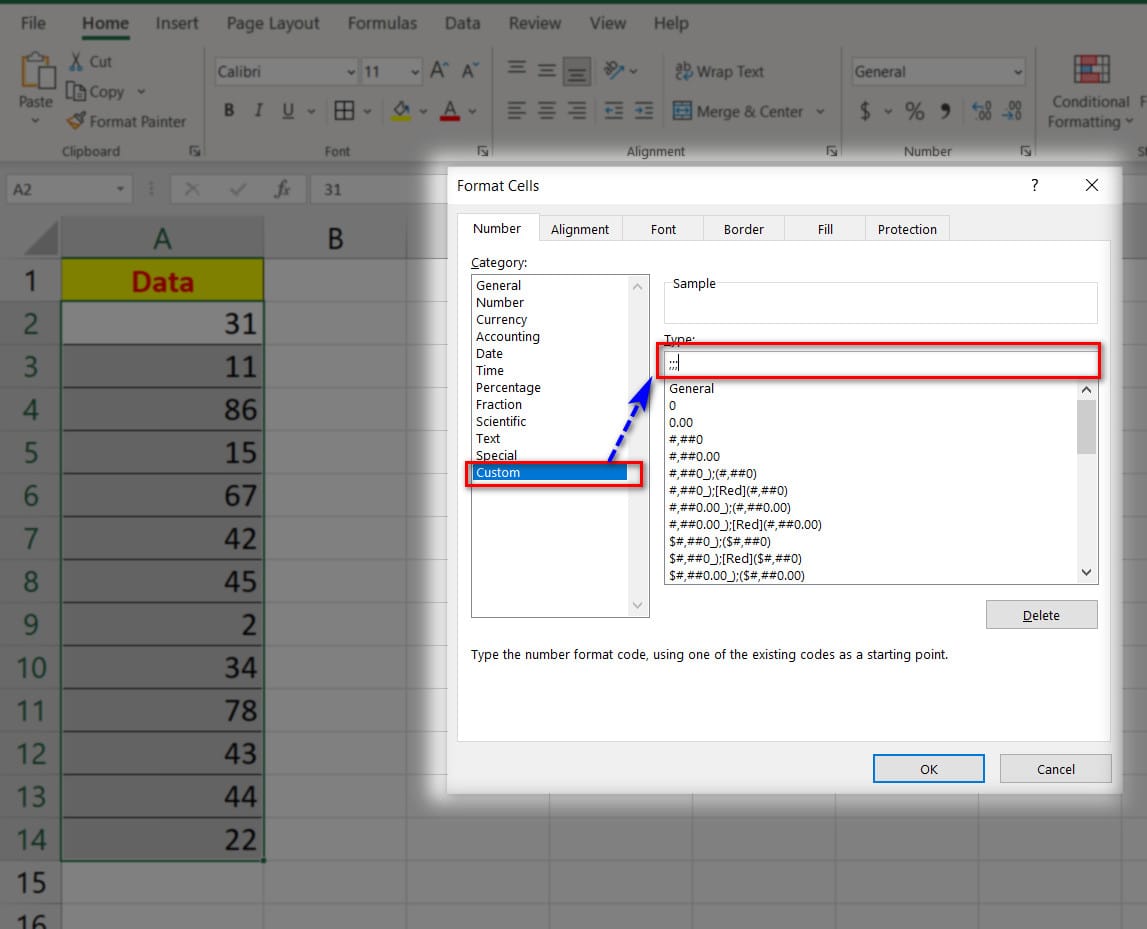Image resolution: width=1147 pixels, height=929 pixels.
Task: Open the number format General dropdown
Action: (x=1020, y=71)
